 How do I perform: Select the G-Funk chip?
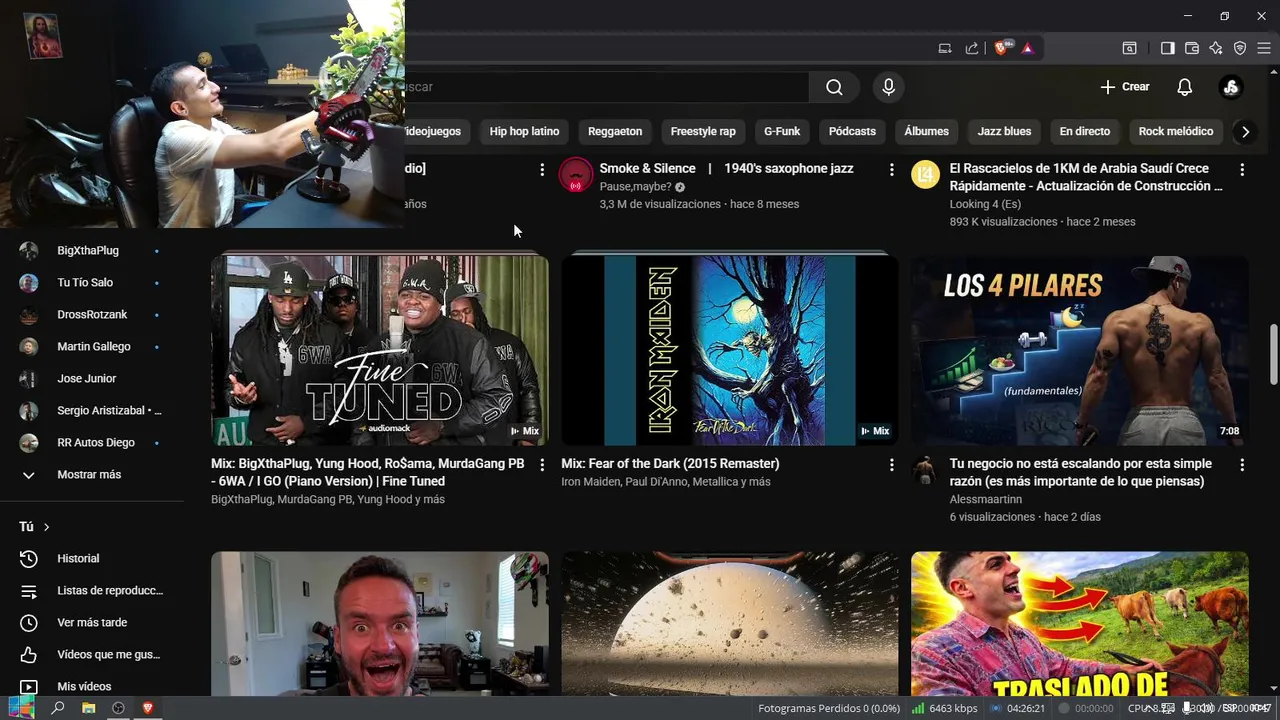point(782,131)
